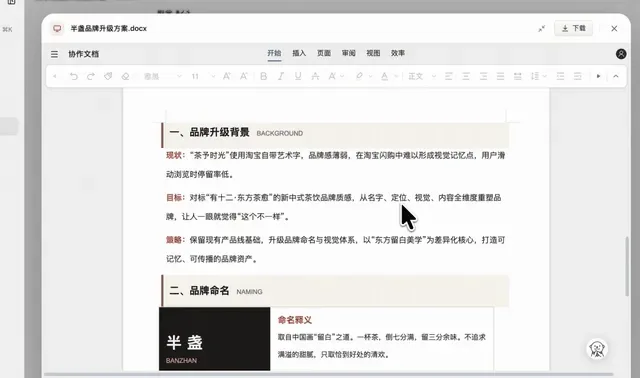Switch to the 开始 tab
640x378 pixels.
point(274,53)
